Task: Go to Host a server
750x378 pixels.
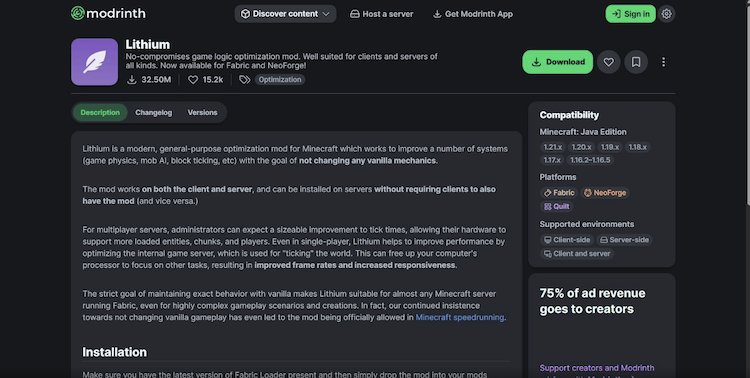Action: pyautogui.click(x=382, y=14)
